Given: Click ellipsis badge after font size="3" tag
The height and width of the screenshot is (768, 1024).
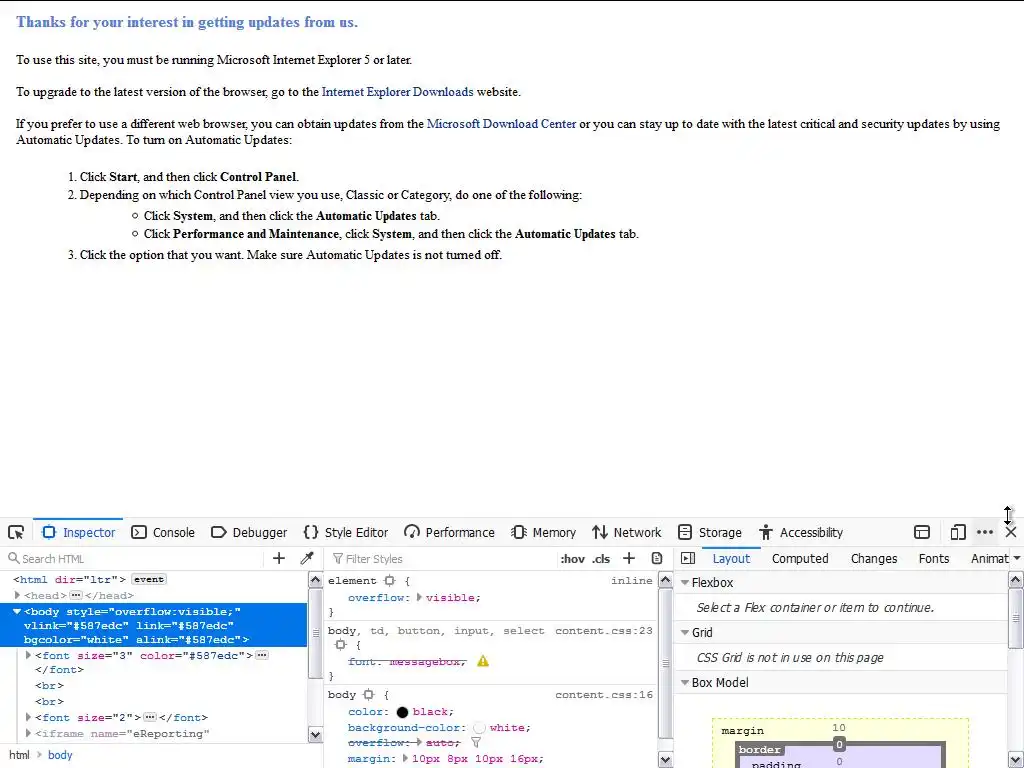Looking at the screenshot, I should tap(262, 655).
